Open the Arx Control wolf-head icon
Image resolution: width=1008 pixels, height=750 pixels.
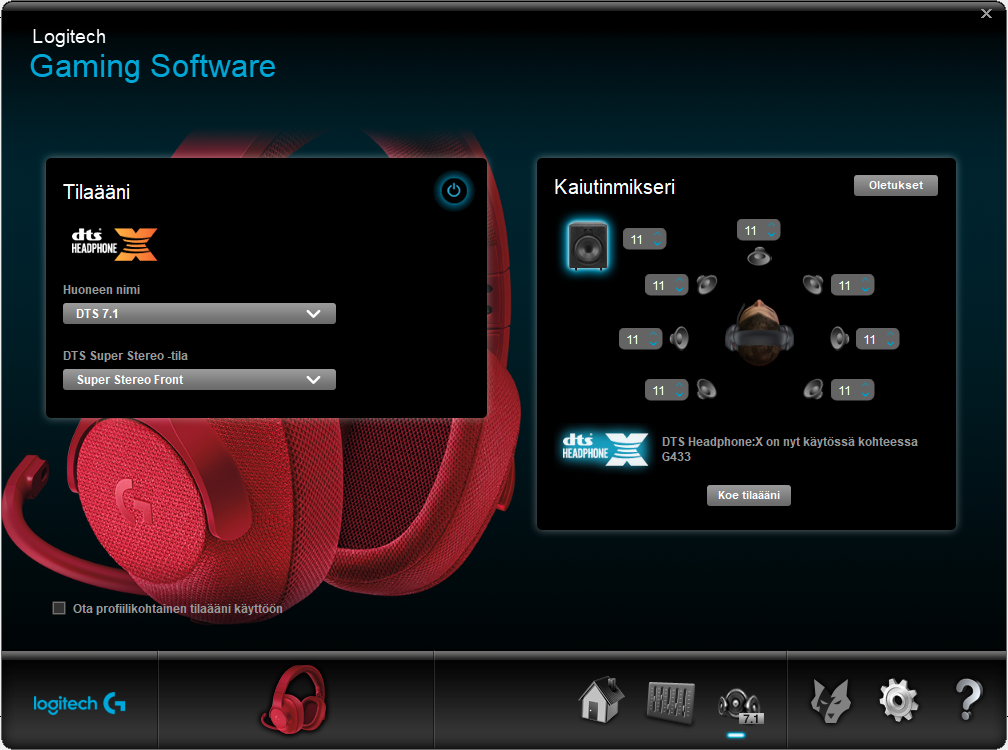(x=831, y=701)
